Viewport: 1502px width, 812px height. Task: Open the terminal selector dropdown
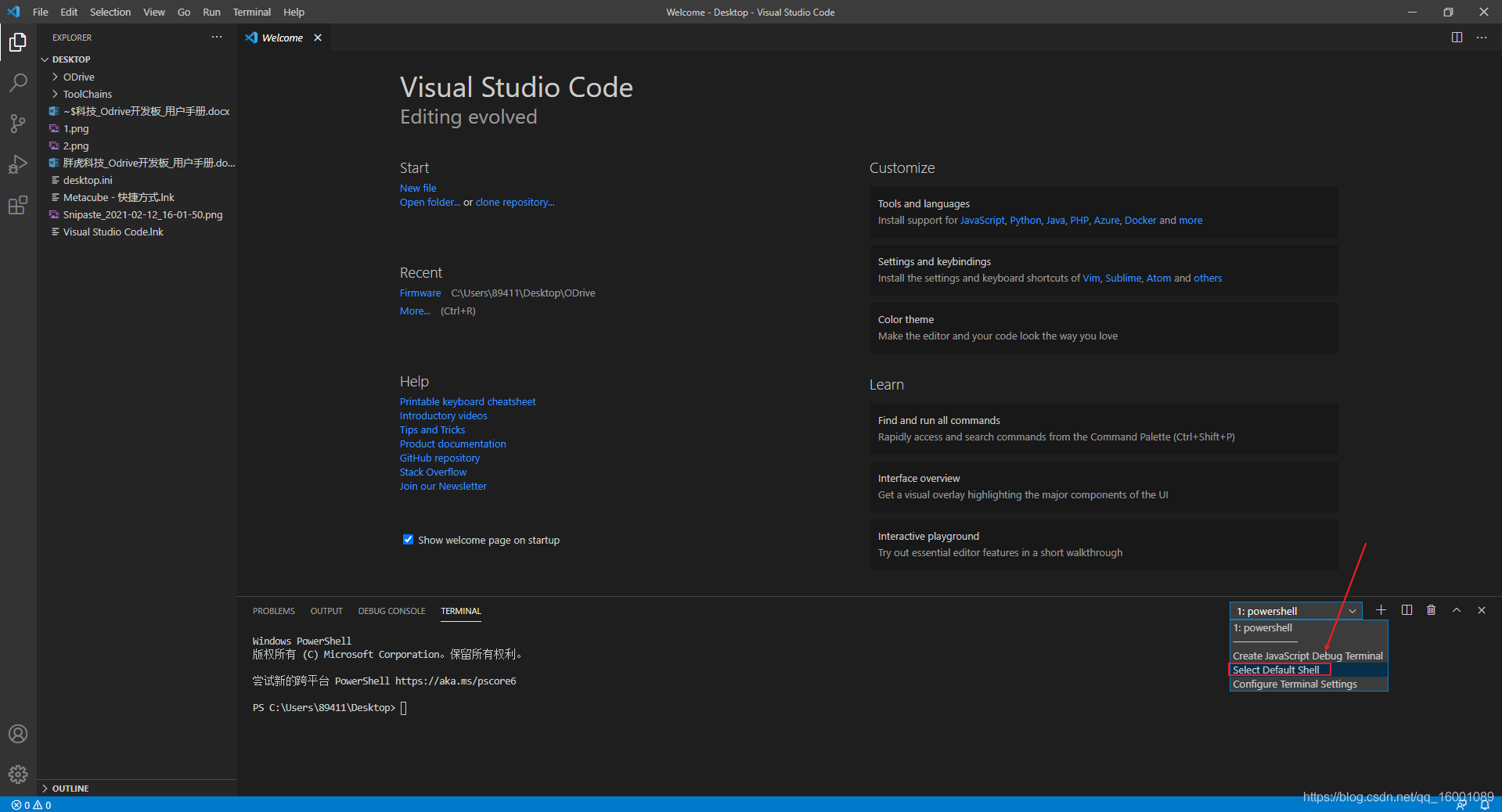[1296, 611]
